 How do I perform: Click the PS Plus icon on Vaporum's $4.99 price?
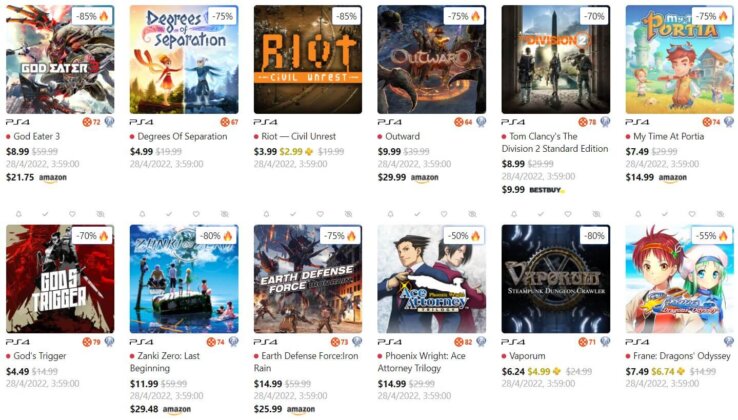click(x=557, y=372)
